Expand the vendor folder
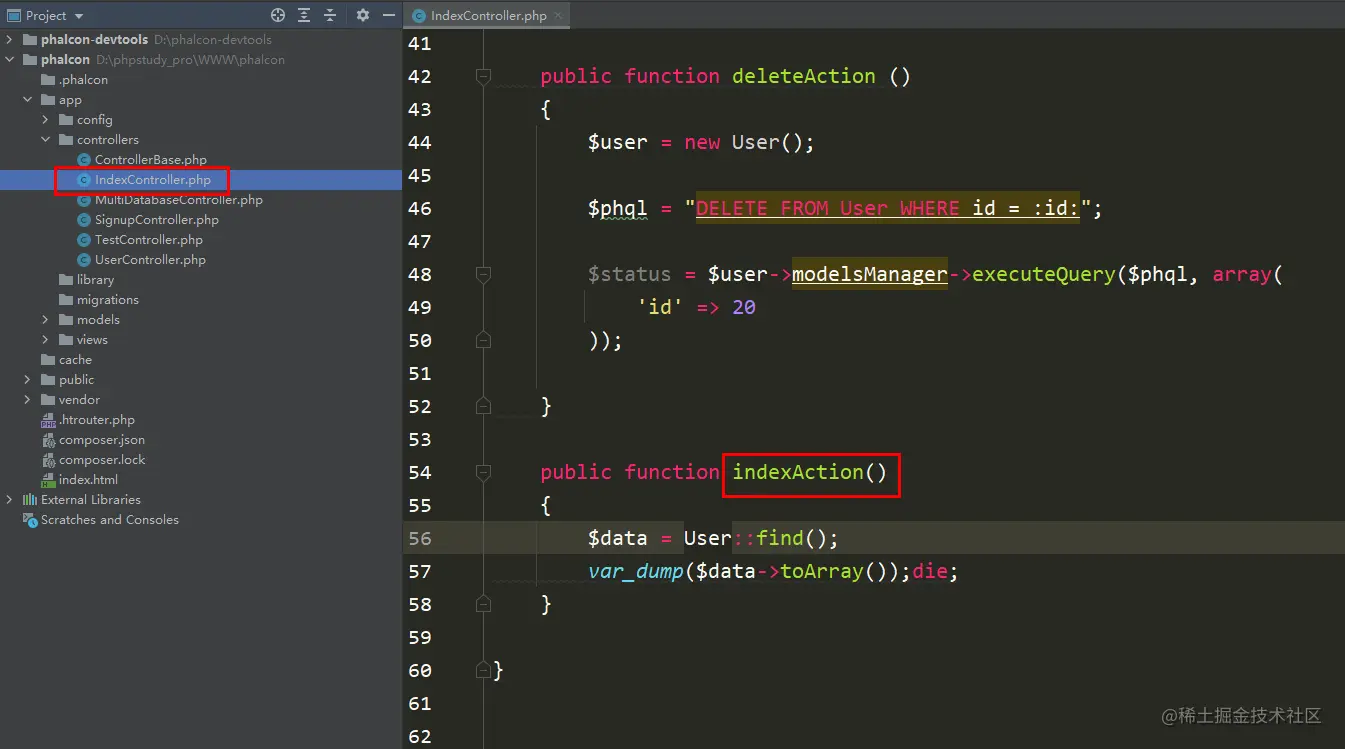The height and width of the screenshot is (749, 1345). (x=28, y=400)
